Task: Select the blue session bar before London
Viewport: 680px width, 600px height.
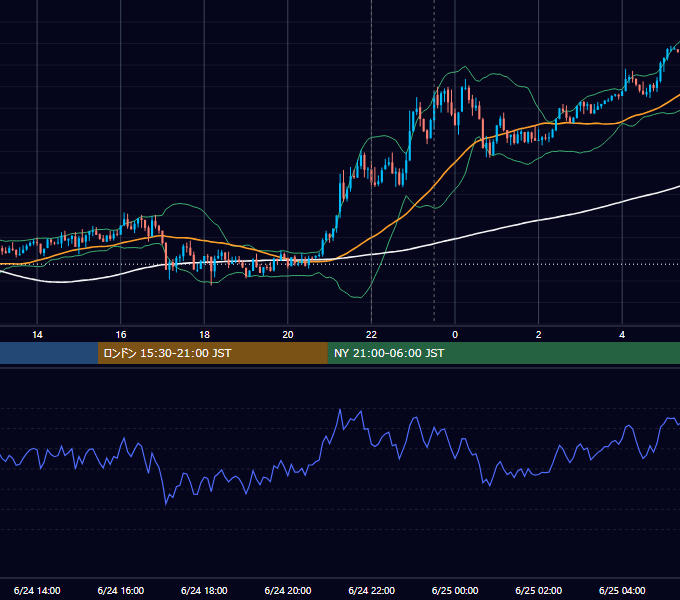Action: [x=49, y=353]
